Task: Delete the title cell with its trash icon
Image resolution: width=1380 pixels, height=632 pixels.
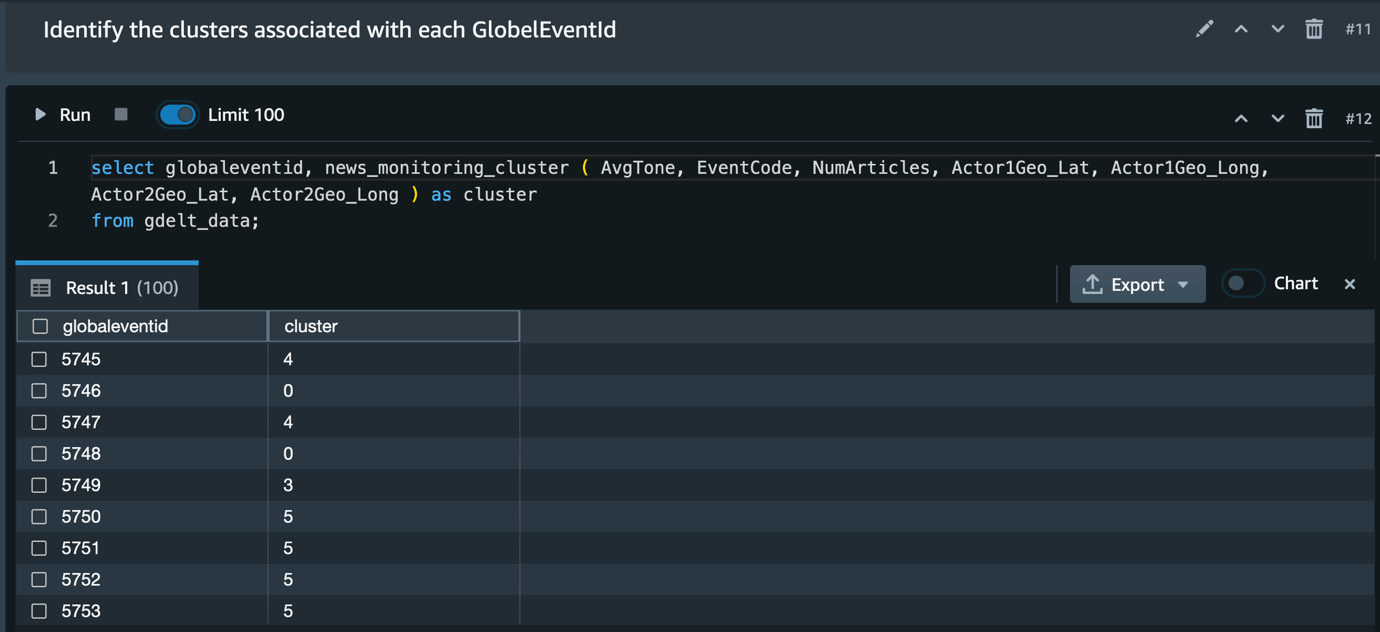Action: tap(1314, 29)
